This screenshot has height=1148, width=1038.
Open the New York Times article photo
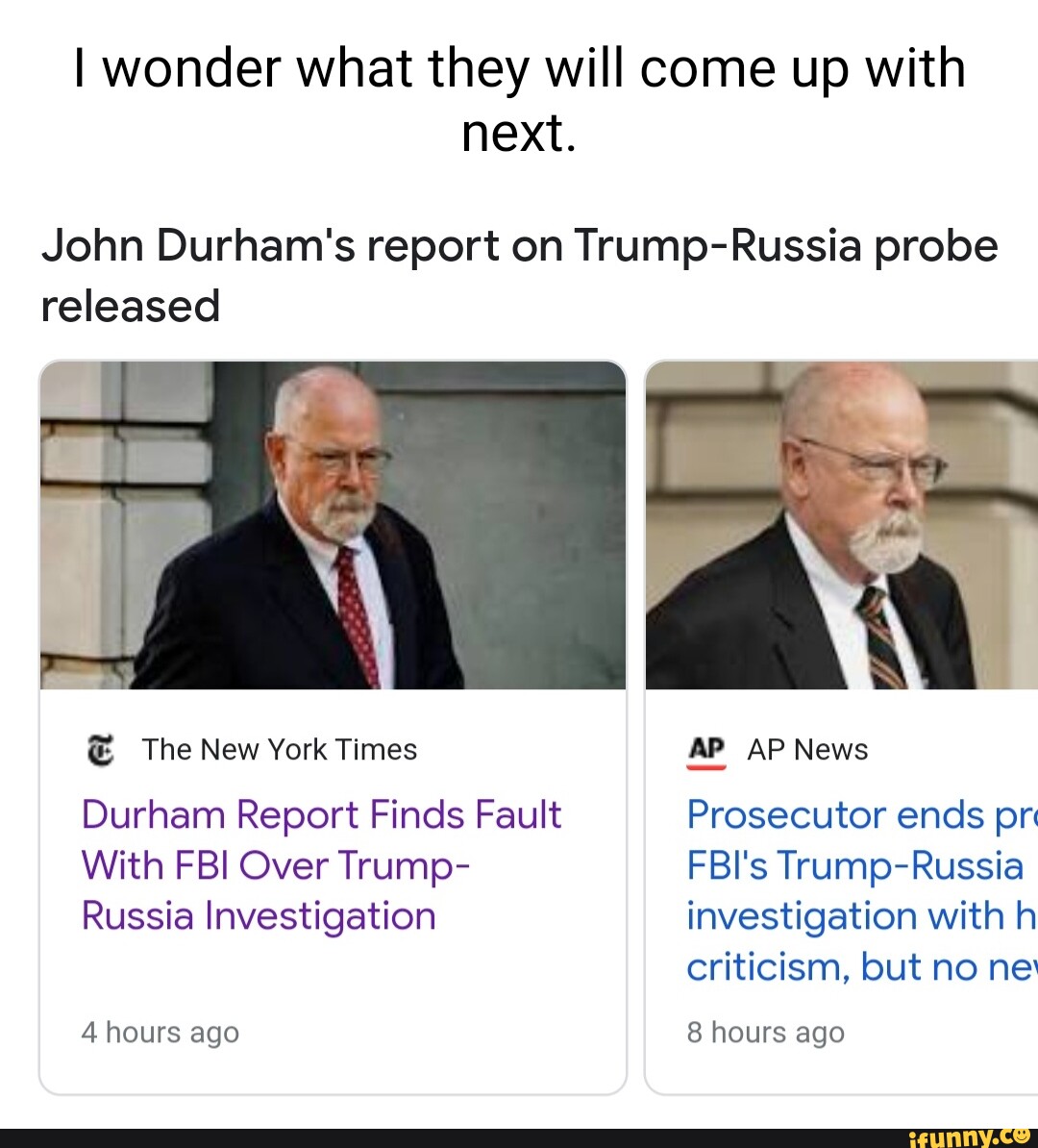click(333, 525)
